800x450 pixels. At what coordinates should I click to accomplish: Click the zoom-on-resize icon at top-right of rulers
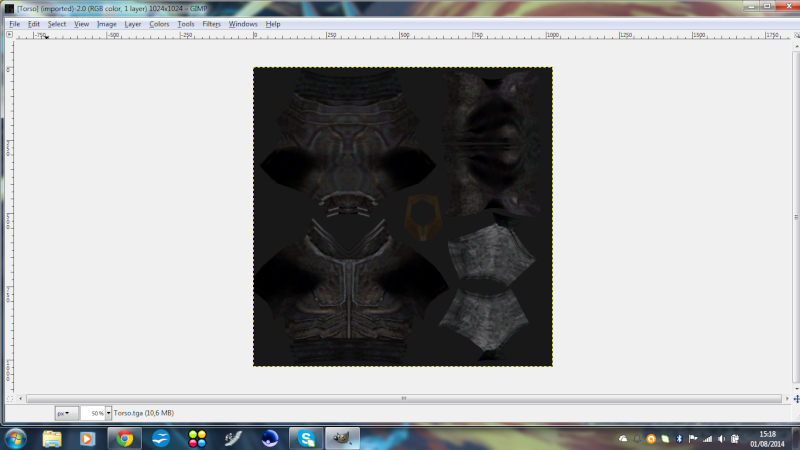[796, 35]
